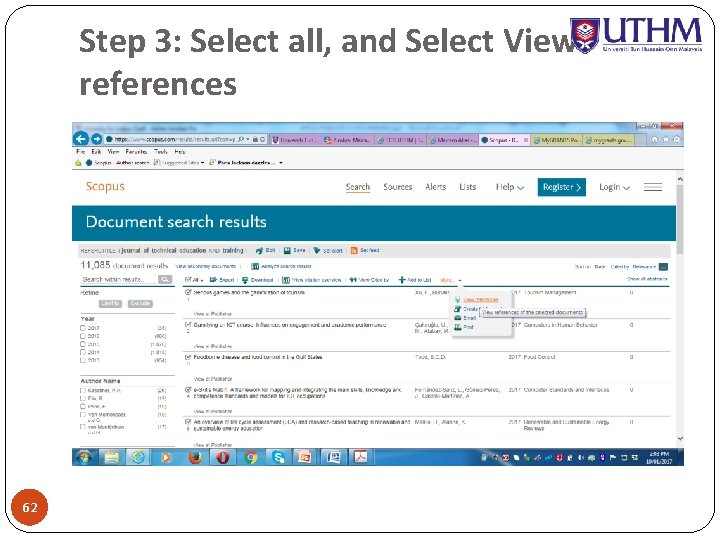The image size is (720, 540).
Task: Click the browser forward arrow button
Action: coord(96,139)
